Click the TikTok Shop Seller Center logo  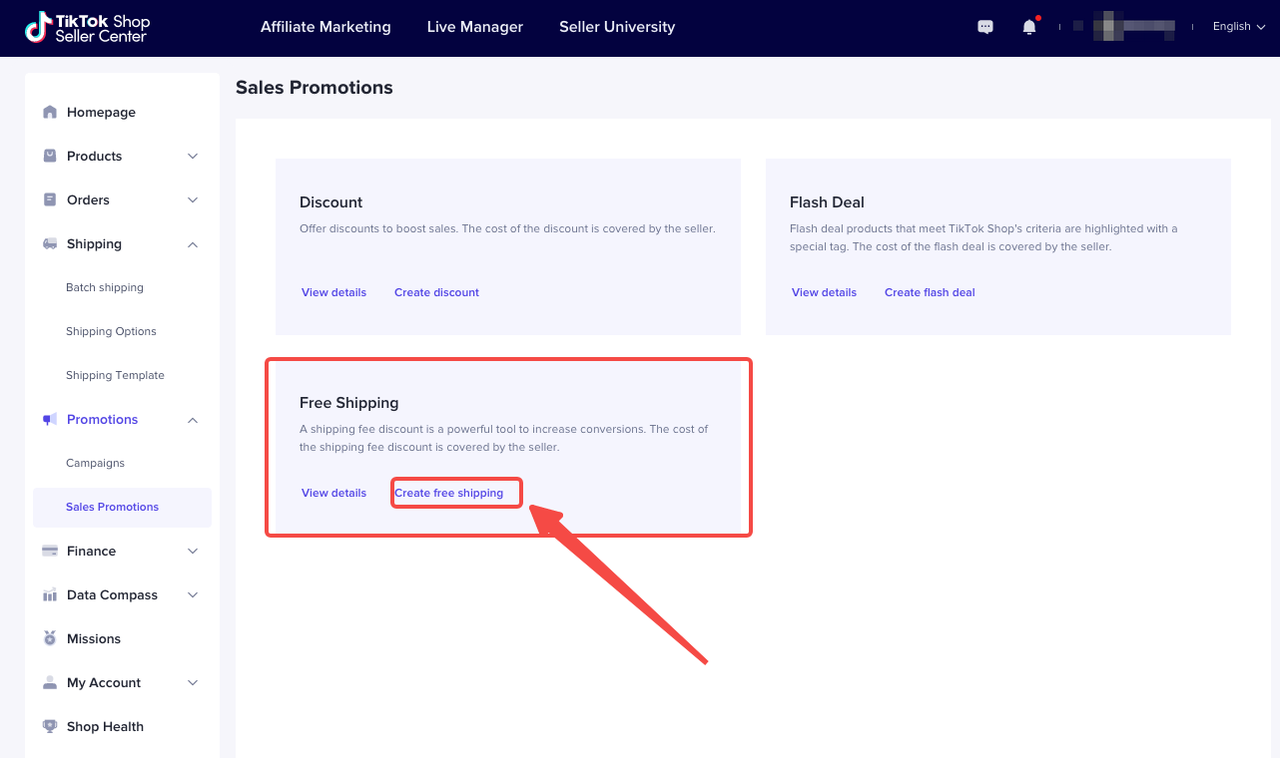tap(86, 28)
